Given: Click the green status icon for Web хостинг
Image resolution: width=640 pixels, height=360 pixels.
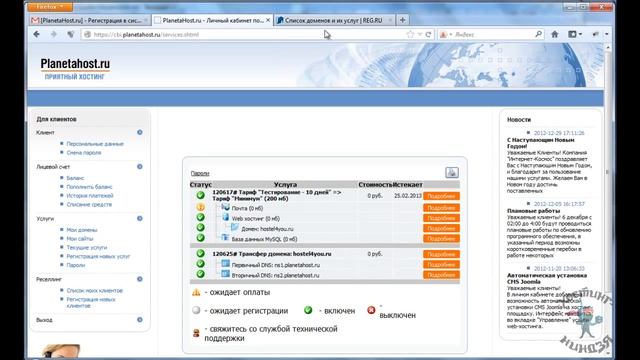Looking at the screenshot, I should 200,218.
